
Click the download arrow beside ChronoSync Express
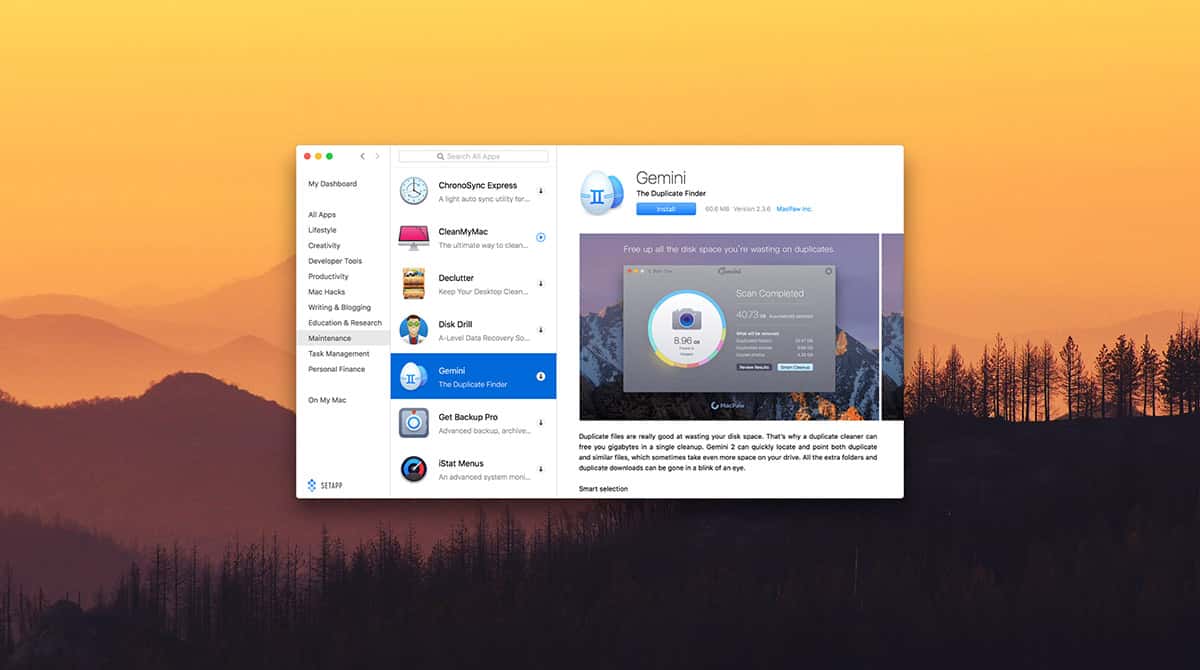(541, 191)
